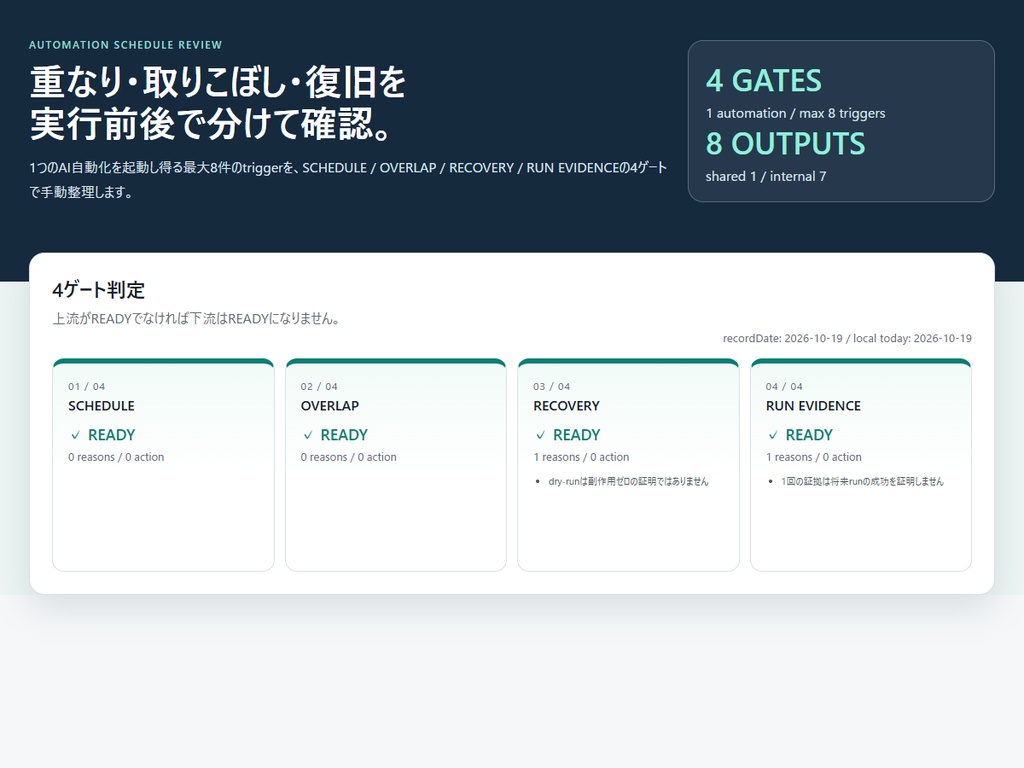This screenshot has height=768, width=1024.
Task: Click the OVERLAP gate card title
Action: tap(330, 406)
